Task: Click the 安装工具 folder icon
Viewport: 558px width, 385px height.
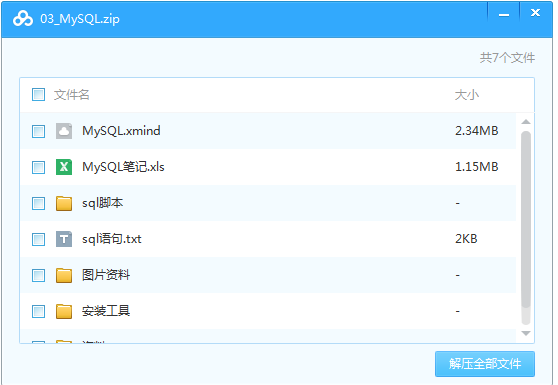Action: point(64,311)
